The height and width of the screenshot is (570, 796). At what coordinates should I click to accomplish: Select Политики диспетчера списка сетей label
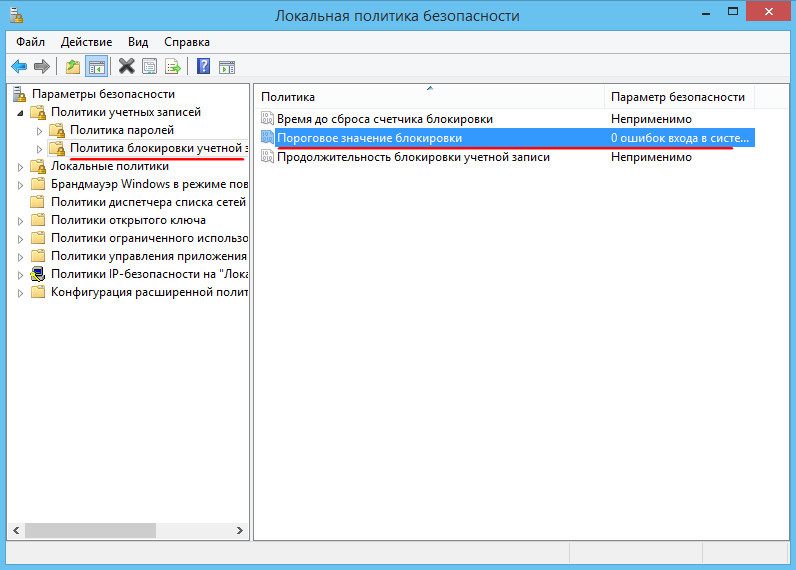[x=148, y=202]
